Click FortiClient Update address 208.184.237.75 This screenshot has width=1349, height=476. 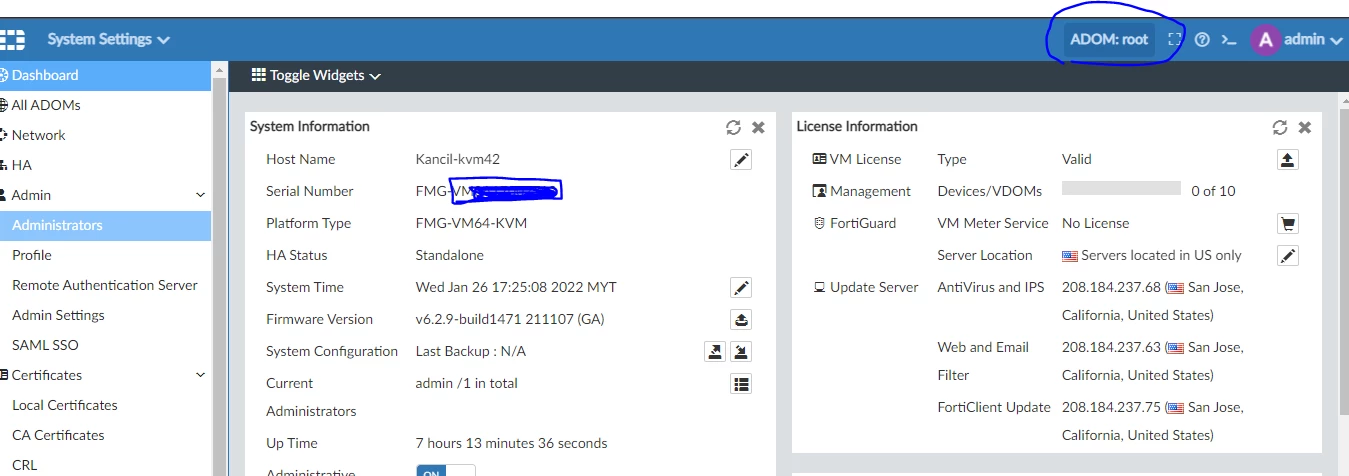(x=1111, y=407)
